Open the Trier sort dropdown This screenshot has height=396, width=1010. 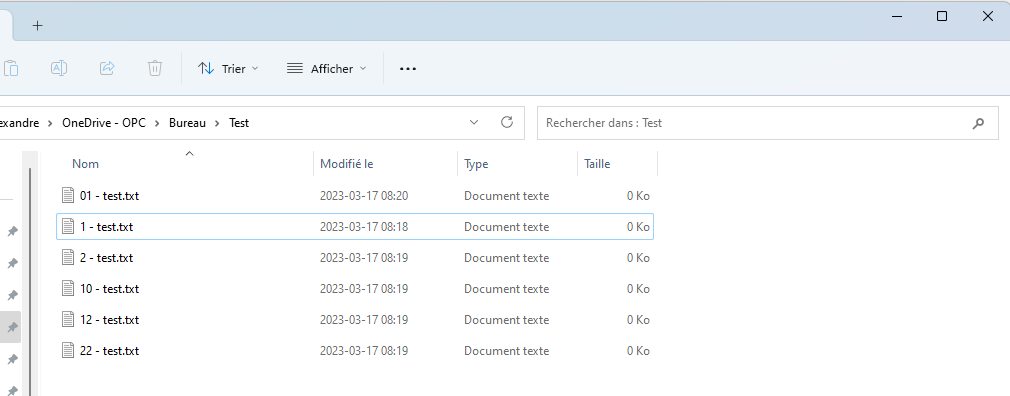[228, 68]
